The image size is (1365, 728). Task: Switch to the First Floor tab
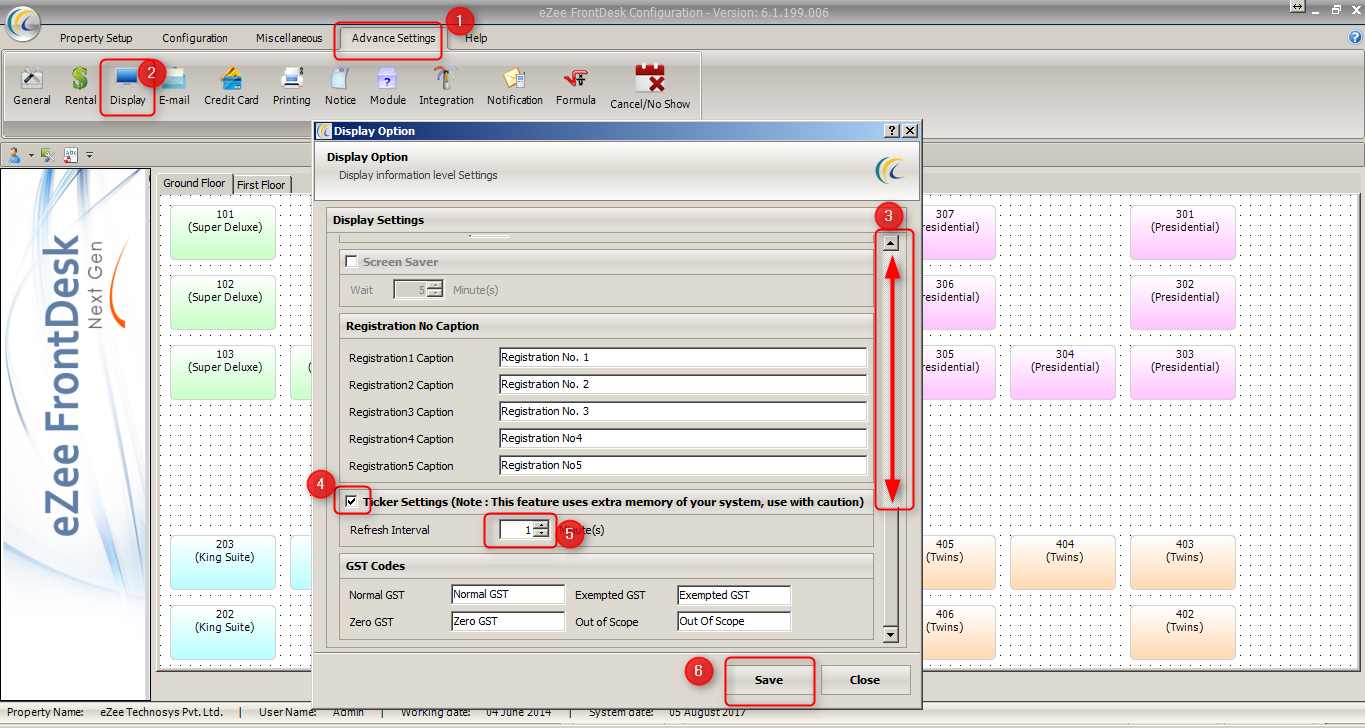[262, 185]
